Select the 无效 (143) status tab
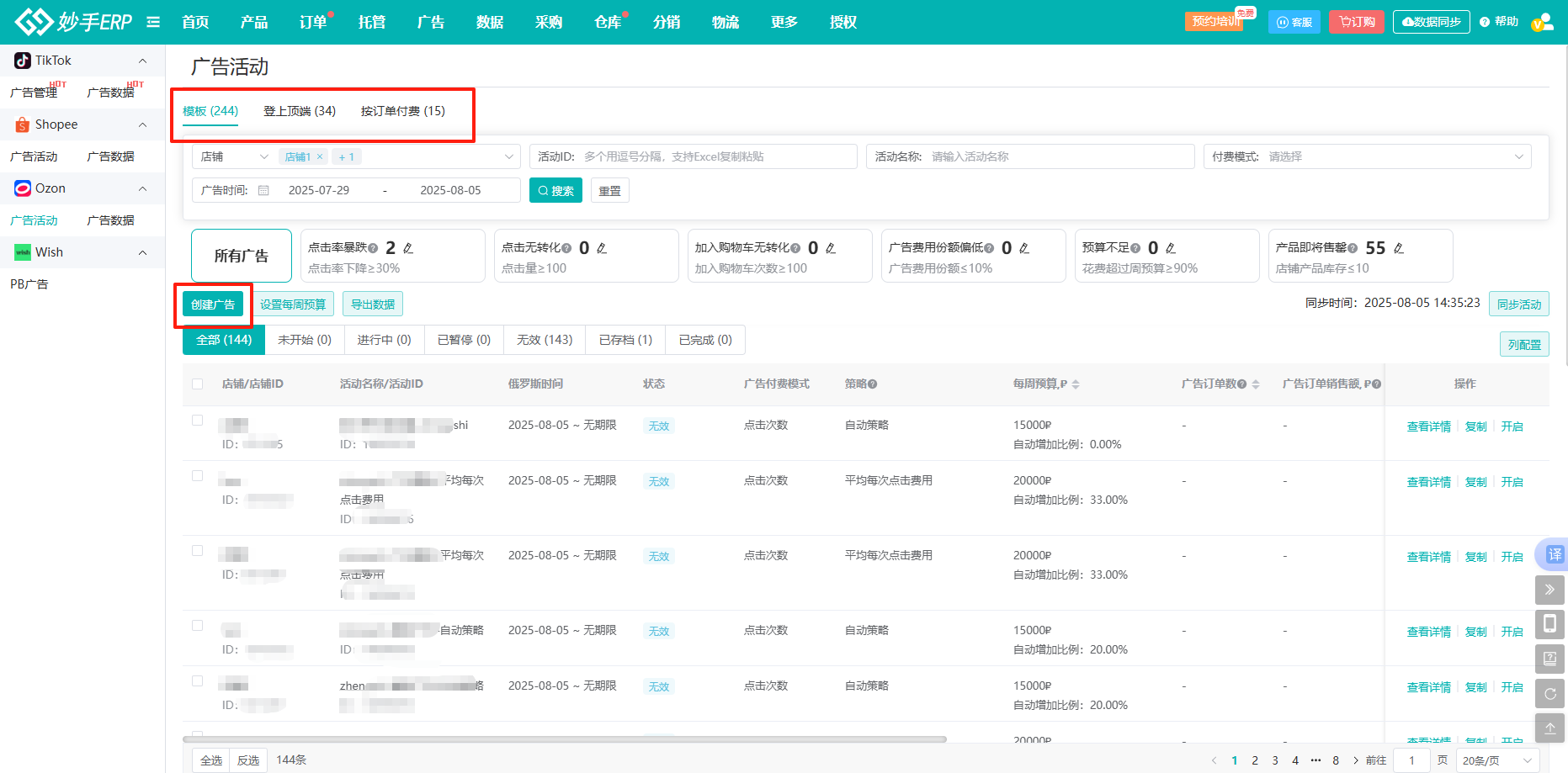The height and width of the screenshot is (773, 1568). [545, 340]
